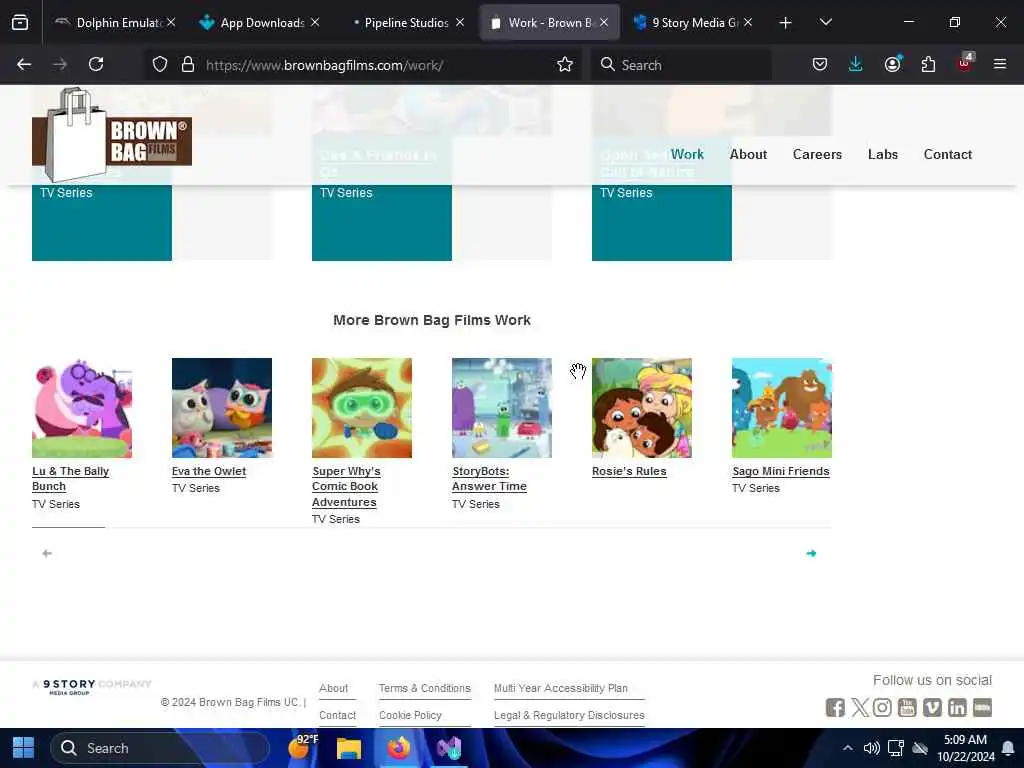
Task: Open Multi Year Accessibility Plan link
Action: [560, 688]
